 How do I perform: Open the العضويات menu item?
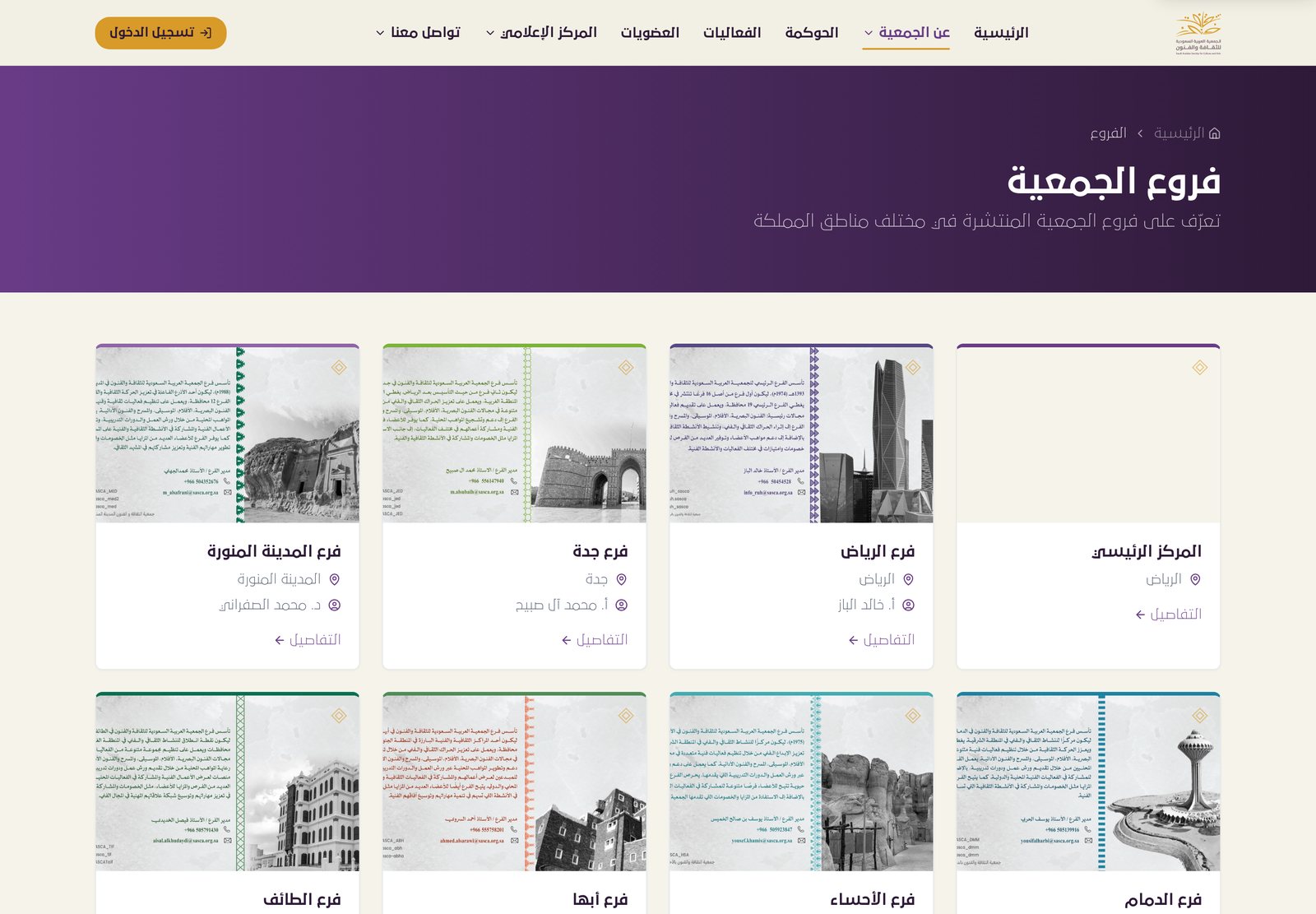pos(650,33)
